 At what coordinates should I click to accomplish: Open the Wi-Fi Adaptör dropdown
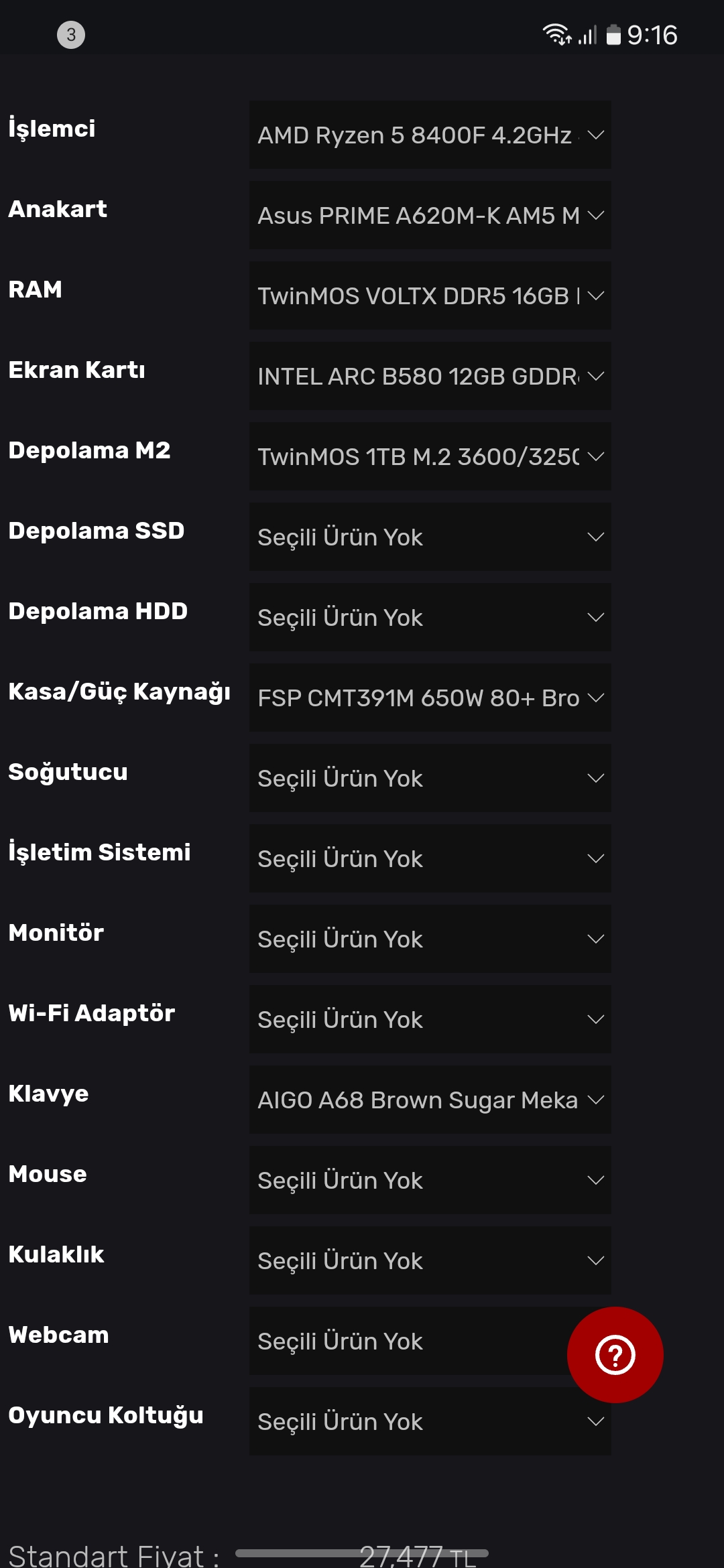pyautogui.click(x=430, y=1019)
